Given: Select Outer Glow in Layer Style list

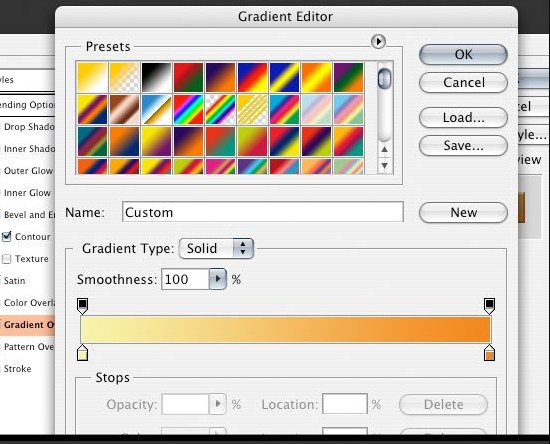Looking at the screenshot, I should (x=28, y=171).
